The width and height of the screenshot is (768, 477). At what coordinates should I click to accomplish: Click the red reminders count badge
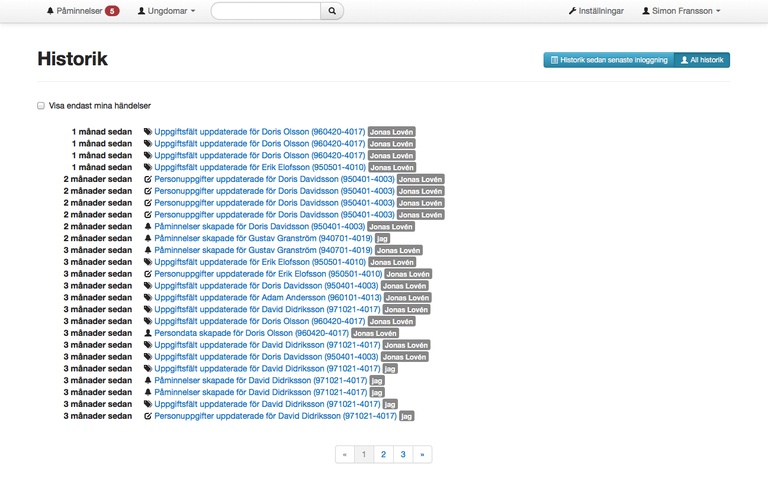[x=112, y=11]
